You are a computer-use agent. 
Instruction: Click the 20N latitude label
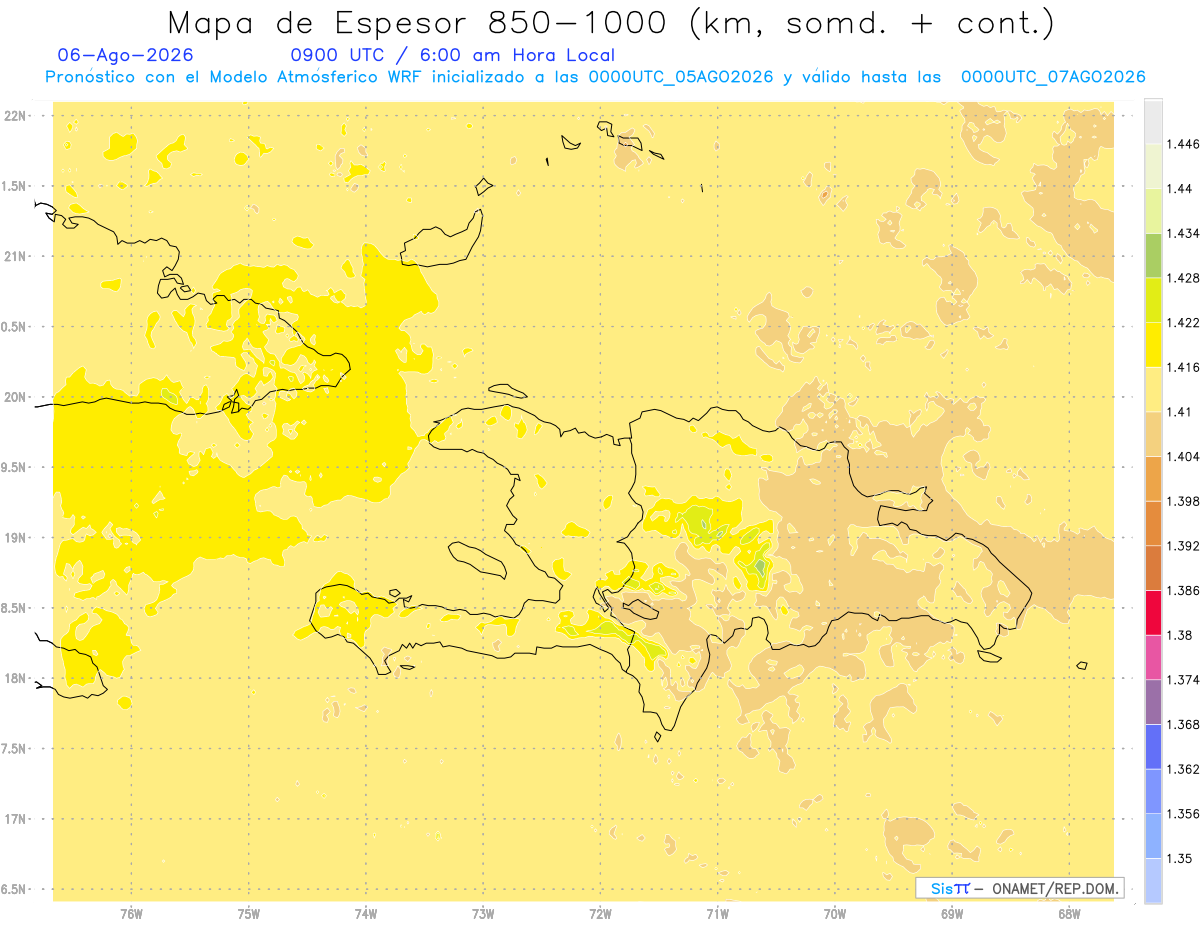[x=15, y=397]
